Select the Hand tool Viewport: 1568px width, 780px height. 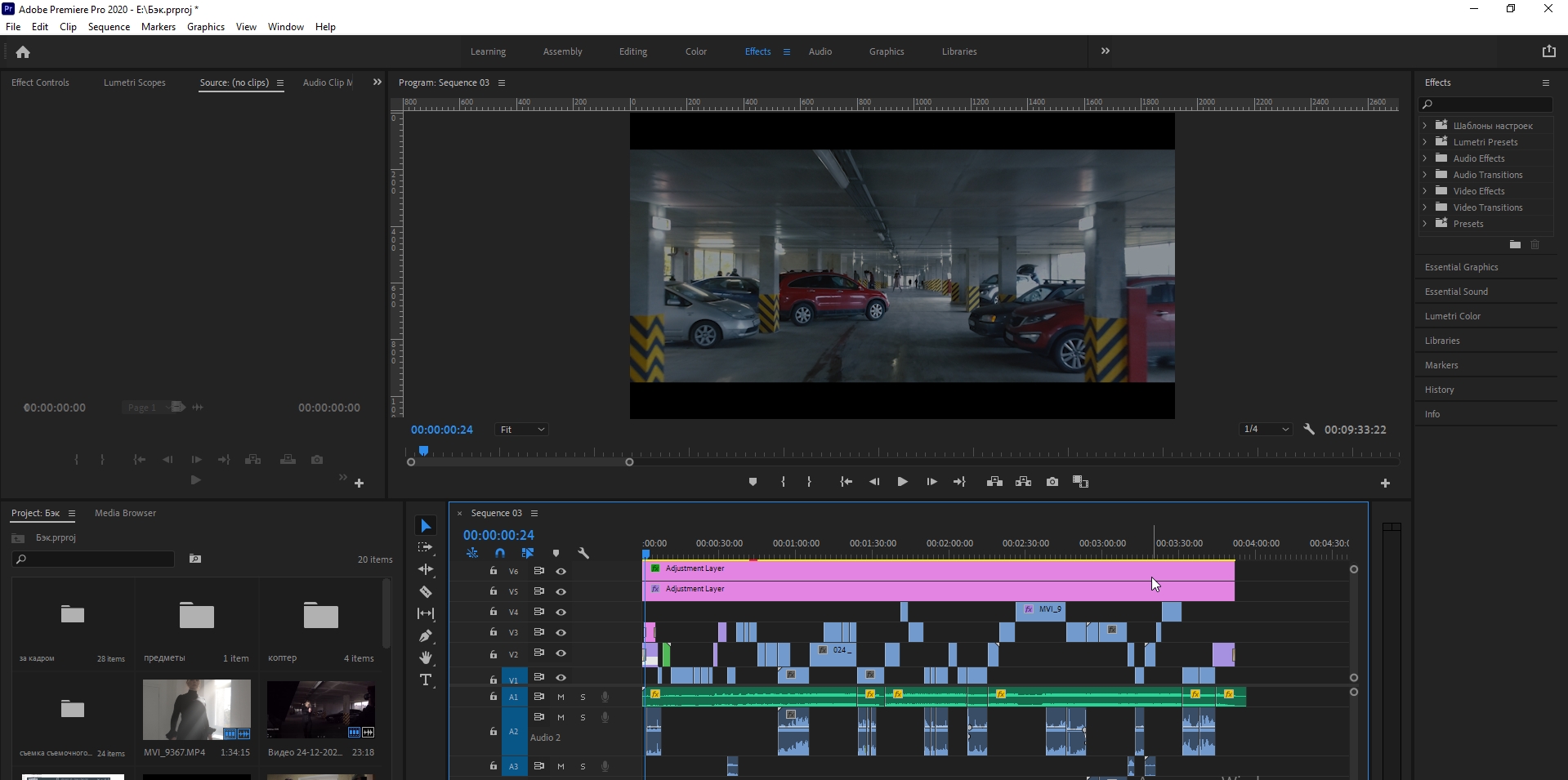[x=425, y=657]
